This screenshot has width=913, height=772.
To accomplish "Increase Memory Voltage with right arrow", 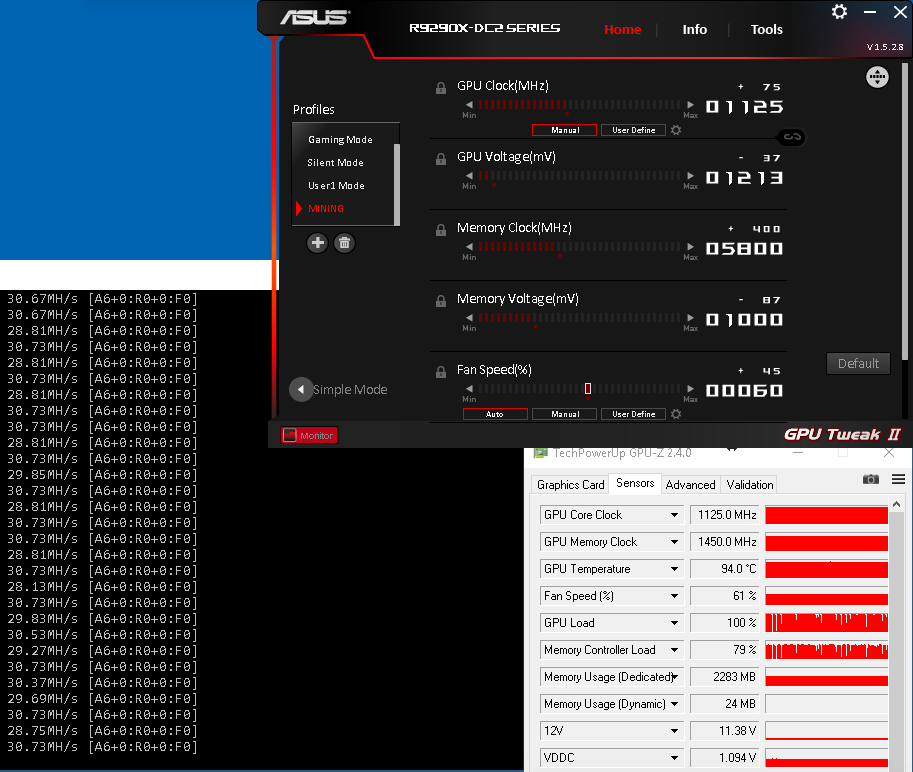I will click(x=690, y=318).
